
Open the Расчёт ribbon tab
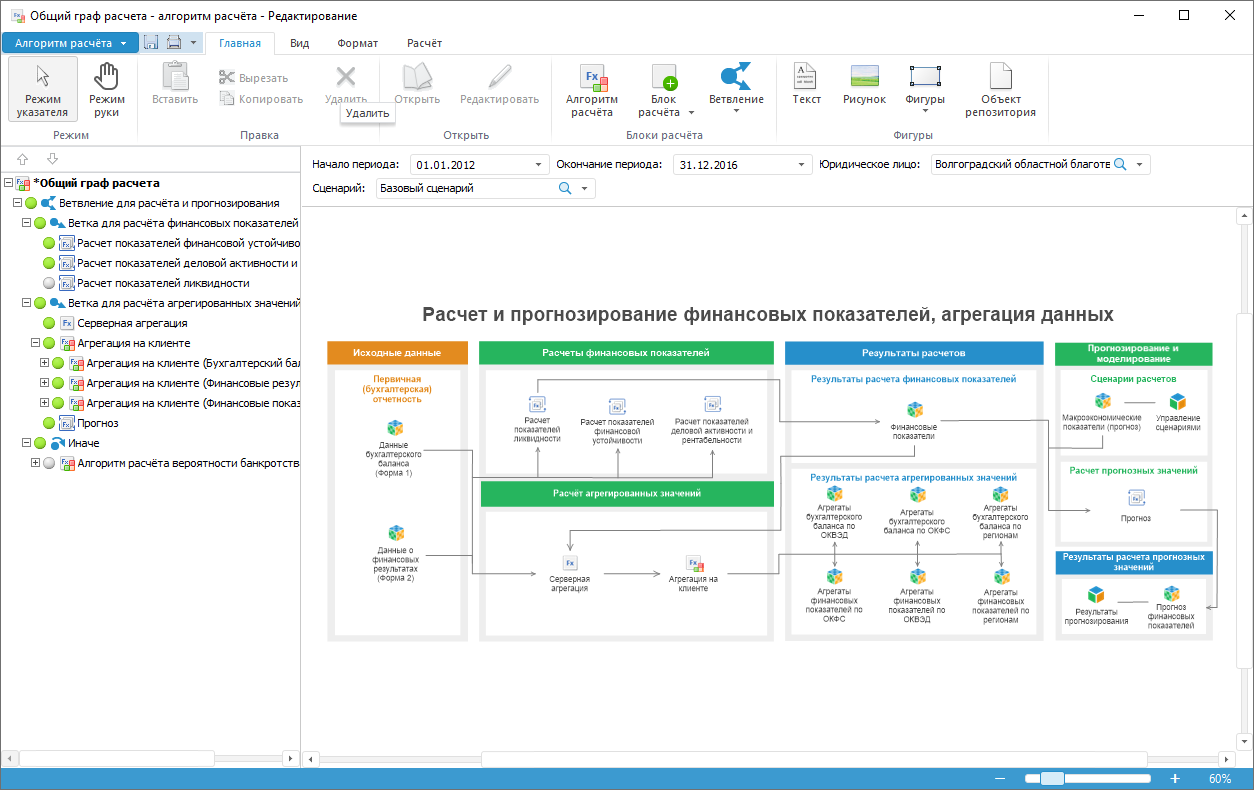(x=424, y=43)
